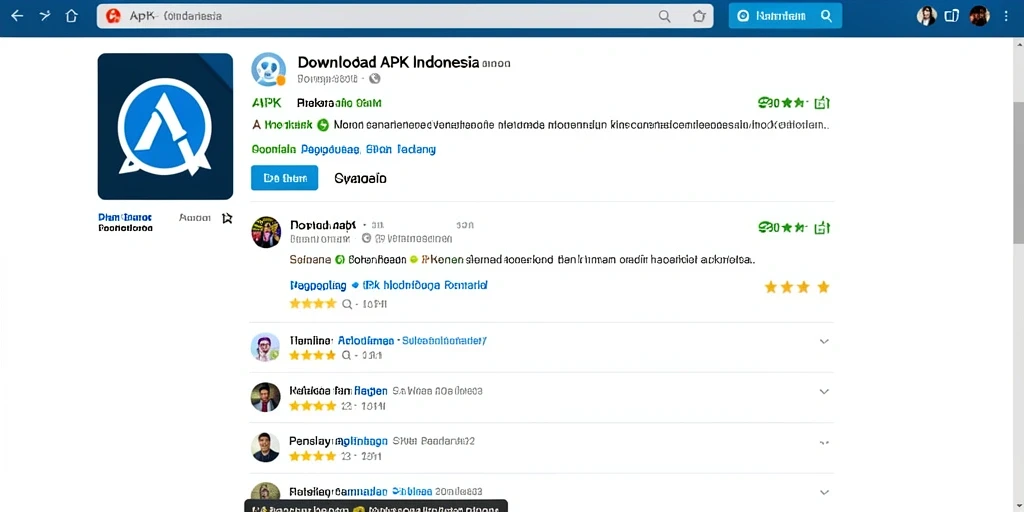This screenshot has height=512, width=1024.
Task: Open the blue "Aclodimea" link in the Hamline row
Action: [x=365, y=341]
